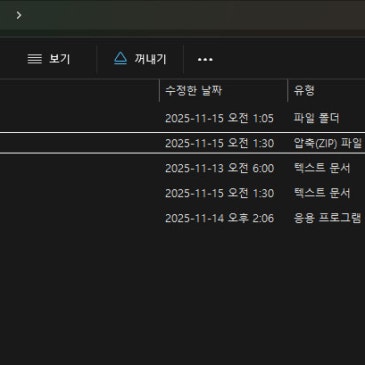365x365 pixels.
Task: Select the 응용 프로그램 row
Action: point(182,218)
